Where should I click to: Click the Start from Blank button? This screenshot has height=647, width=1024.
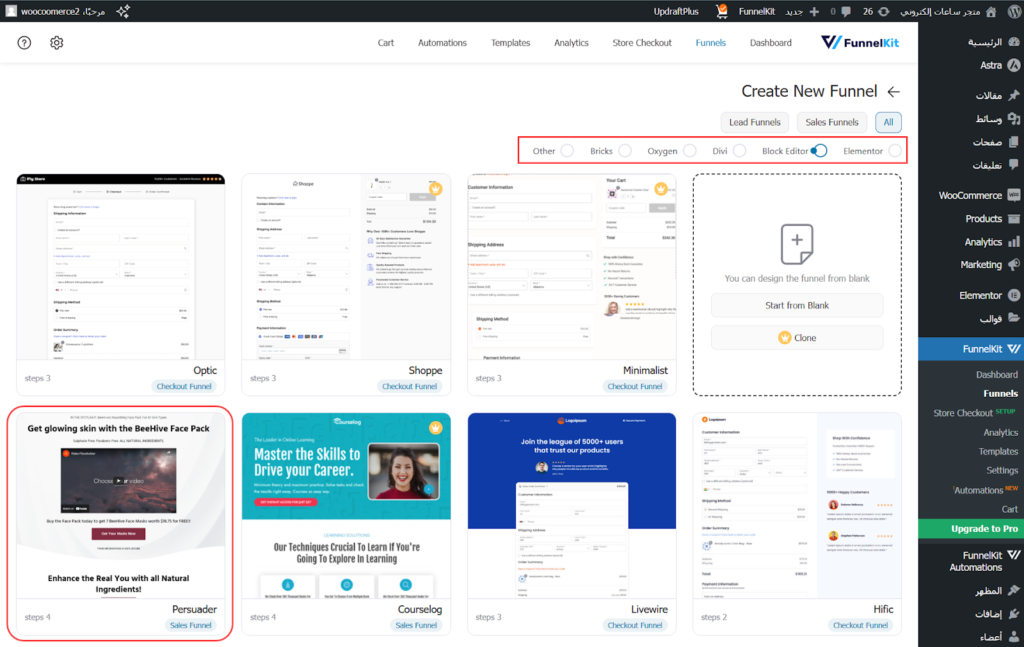tap(797, 305)
